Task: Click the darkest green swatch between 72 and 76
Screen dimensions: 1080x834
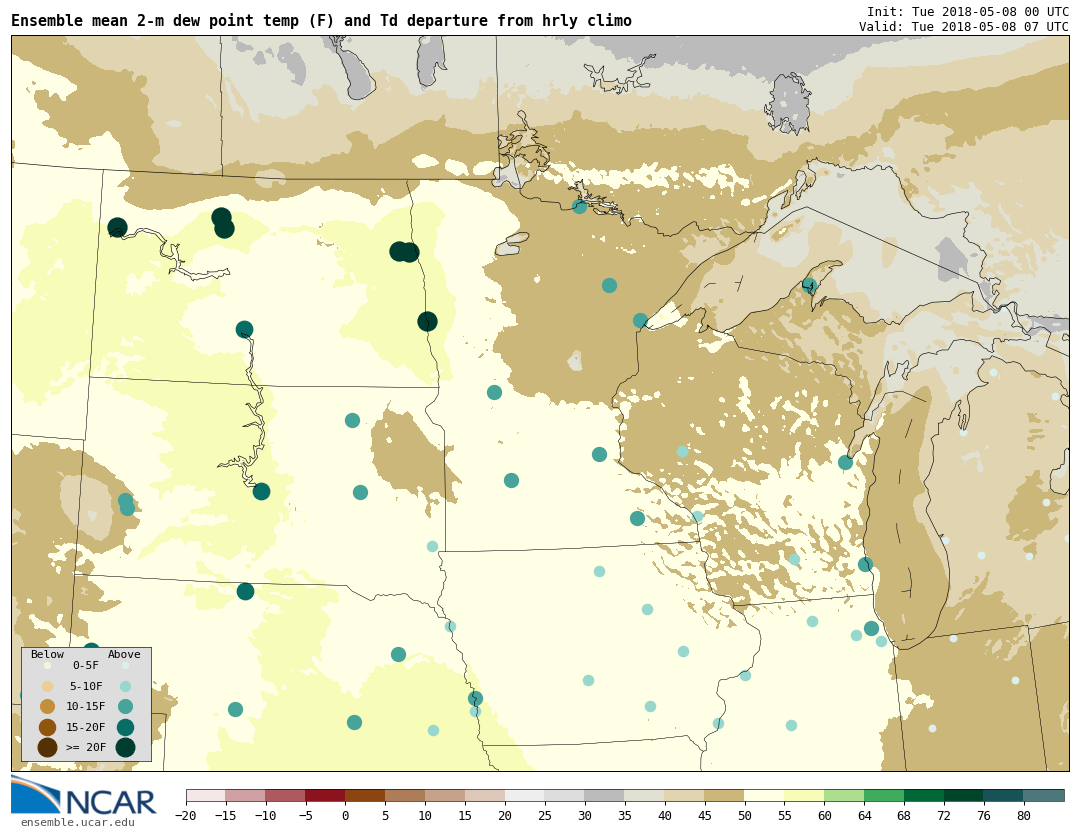Action: tap(965, 796)
